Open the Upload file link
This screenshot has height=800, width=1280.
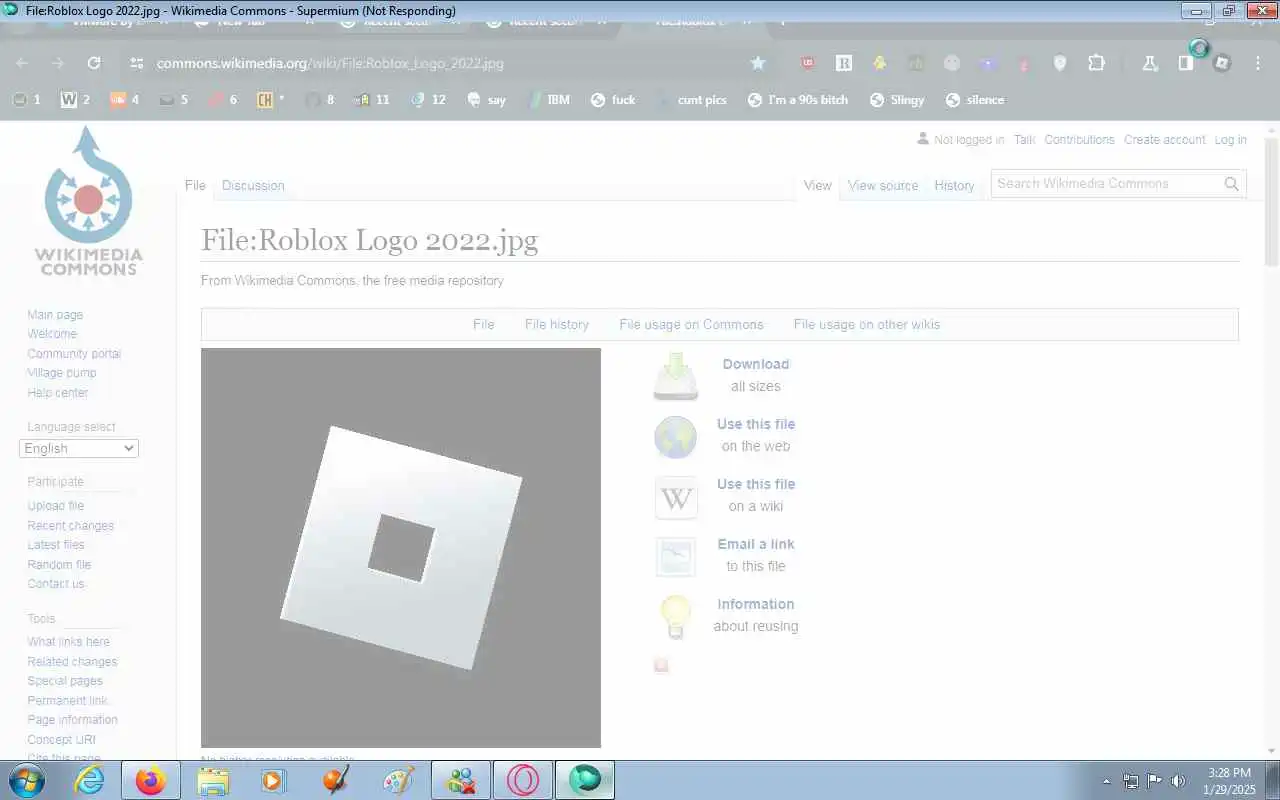(56, 506)
